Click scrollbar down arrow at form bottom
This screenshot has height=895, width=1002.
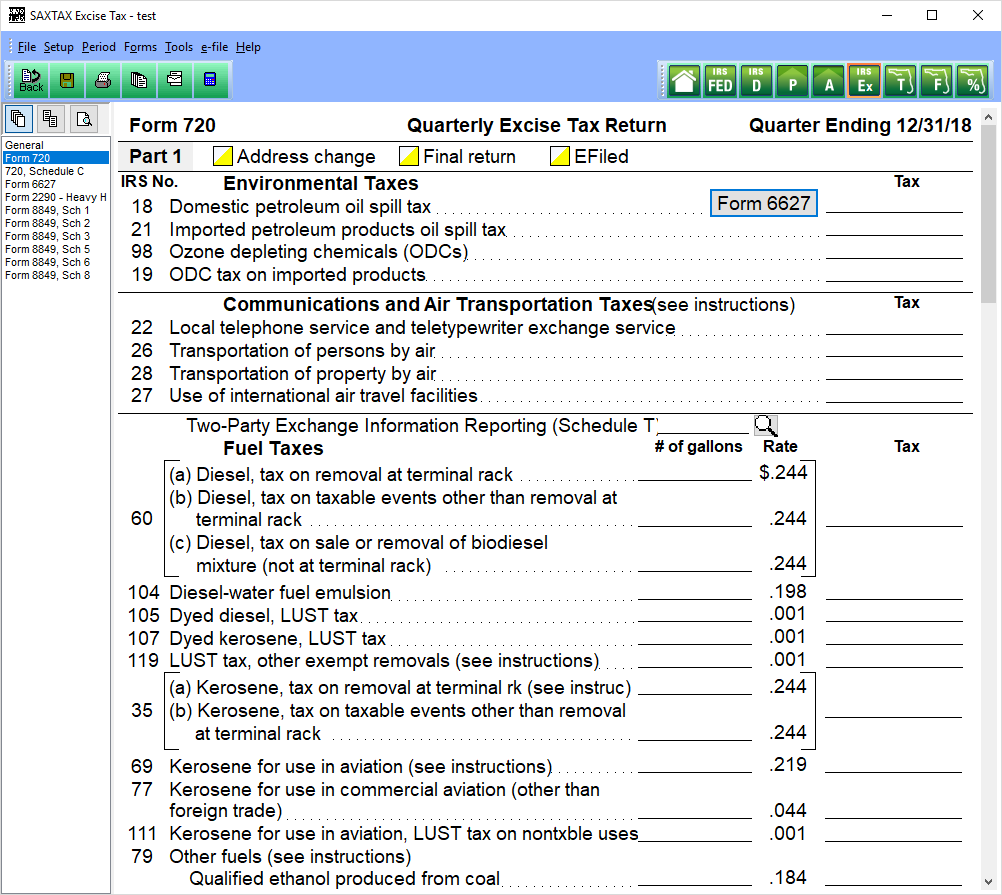click(989, 882)
